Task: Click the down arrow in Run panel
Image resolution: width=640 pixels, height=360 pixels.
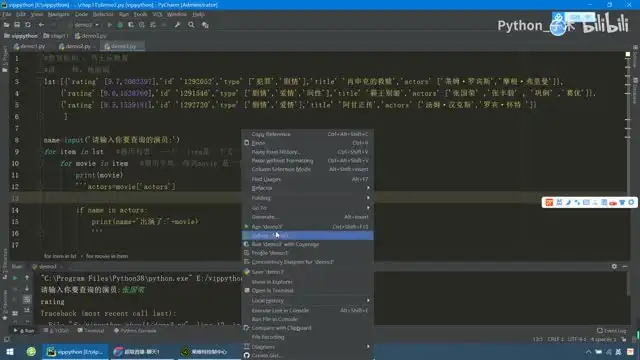Action: tap(27, 289)
